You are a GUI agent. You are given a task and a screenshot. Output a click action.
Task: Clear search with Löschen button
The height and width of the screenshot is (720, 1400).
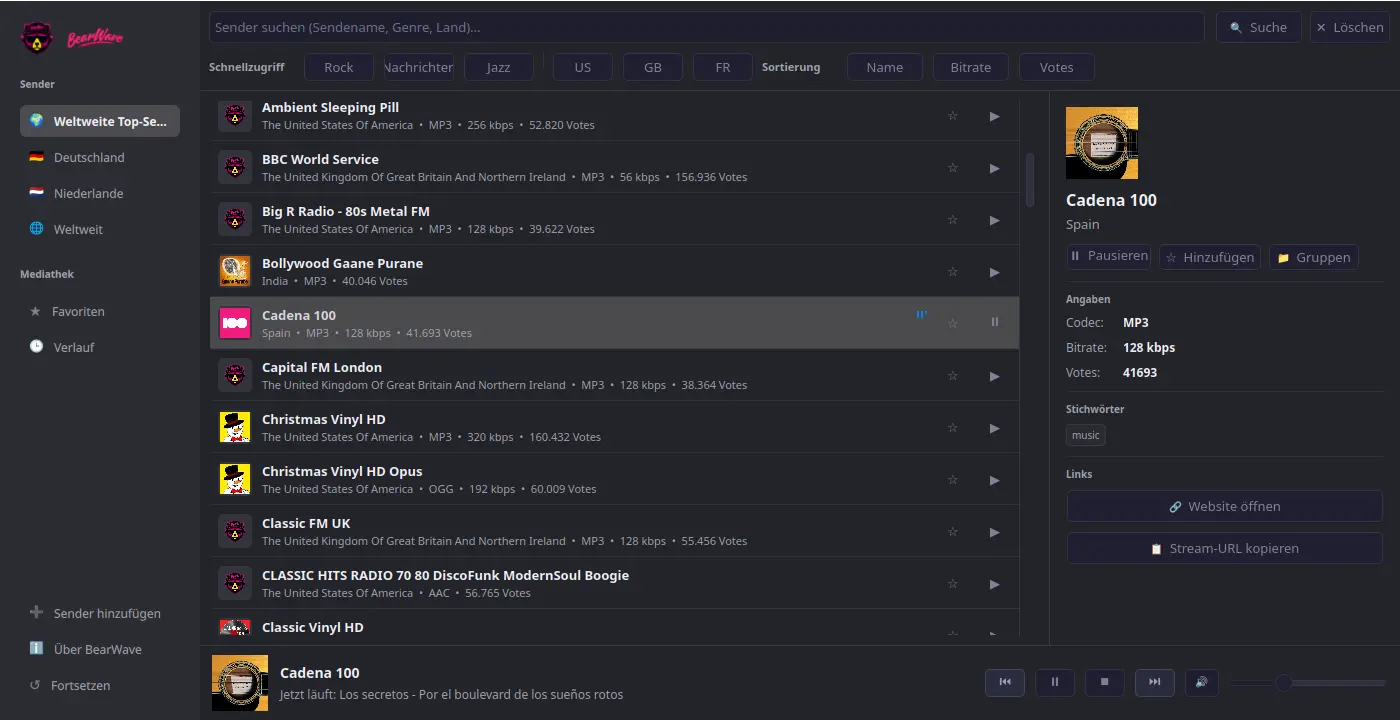click(x=1349, y=27)
